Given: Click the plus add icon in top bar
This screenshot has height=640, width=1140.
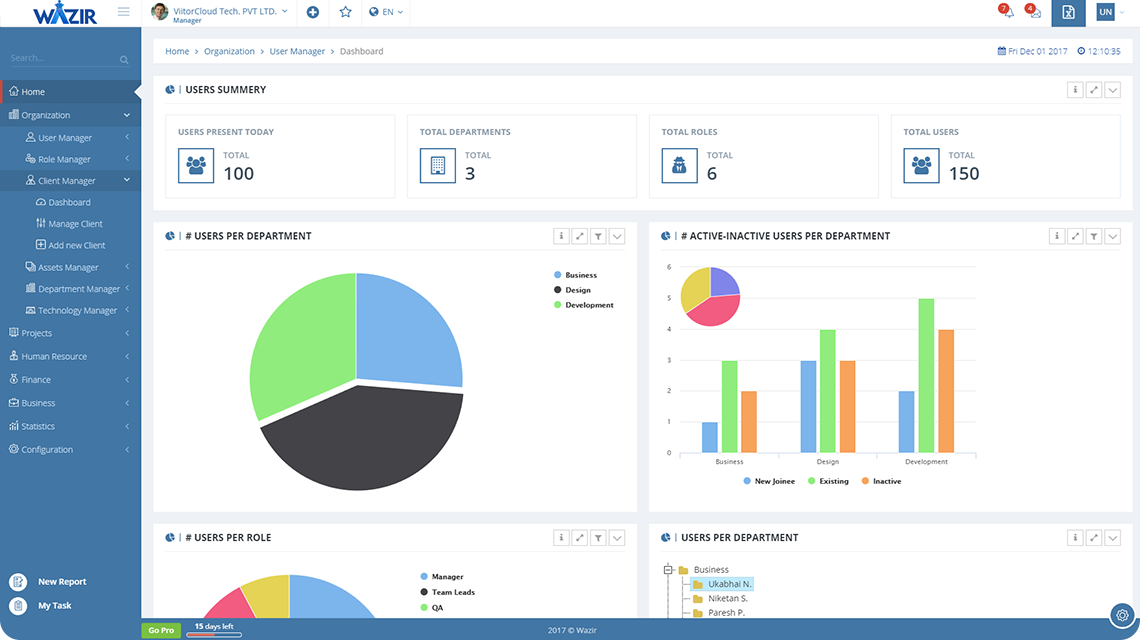Looking at the screenshot, I should [313, 12].
